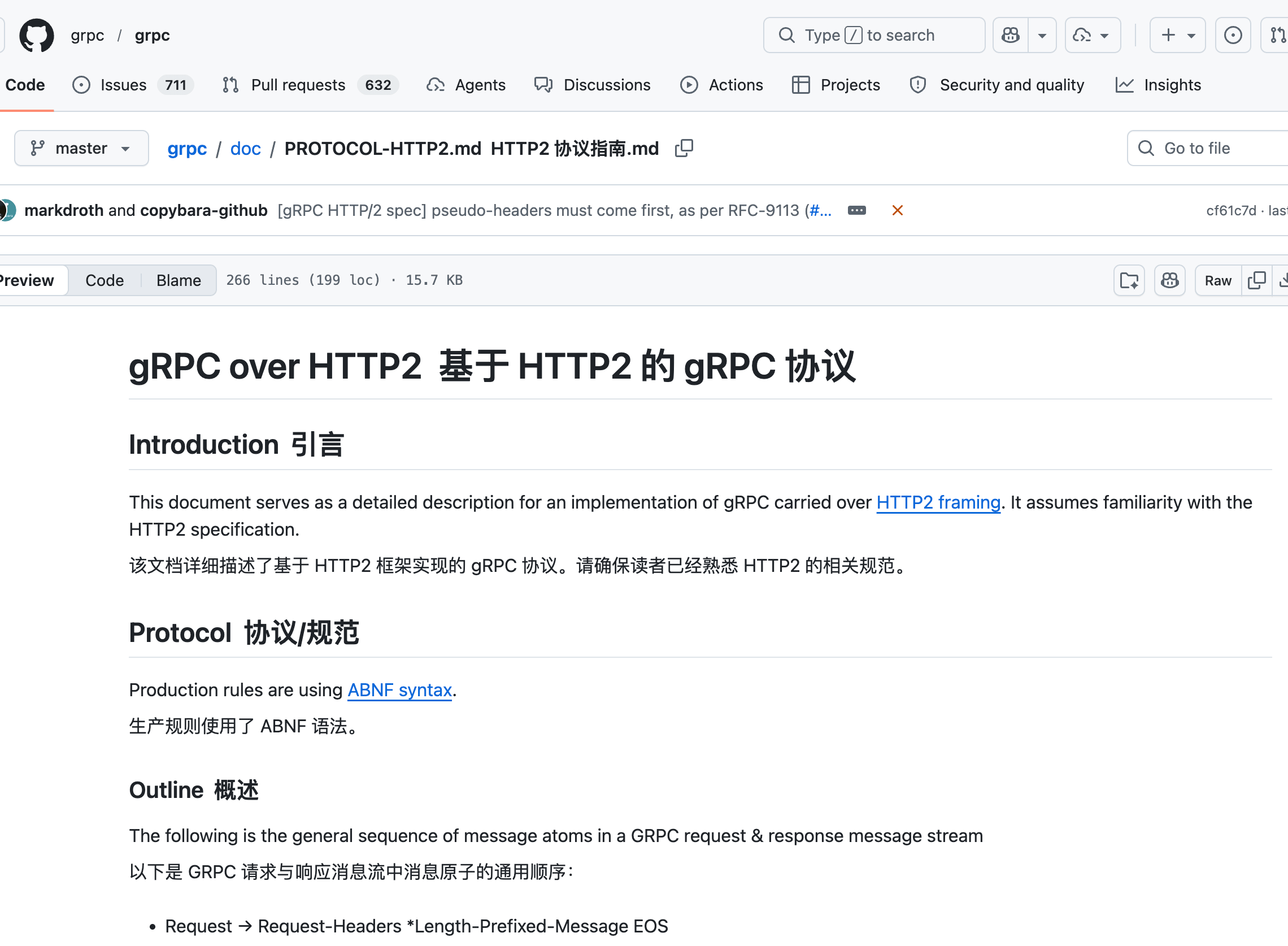Copy raw file contents icon
Screen dimensions: 1288x946
(1256, 281)
